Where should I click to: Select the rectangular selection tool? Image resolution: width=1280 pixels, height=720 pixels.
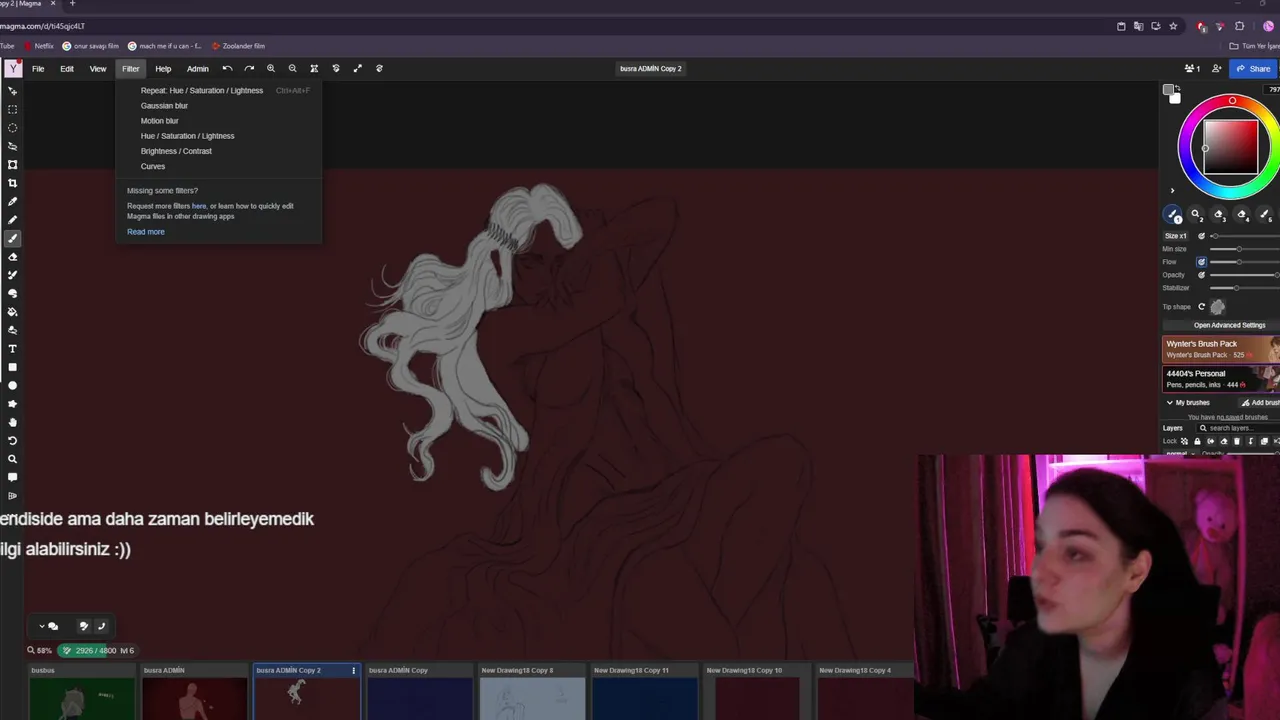click(x=13, y=109)
